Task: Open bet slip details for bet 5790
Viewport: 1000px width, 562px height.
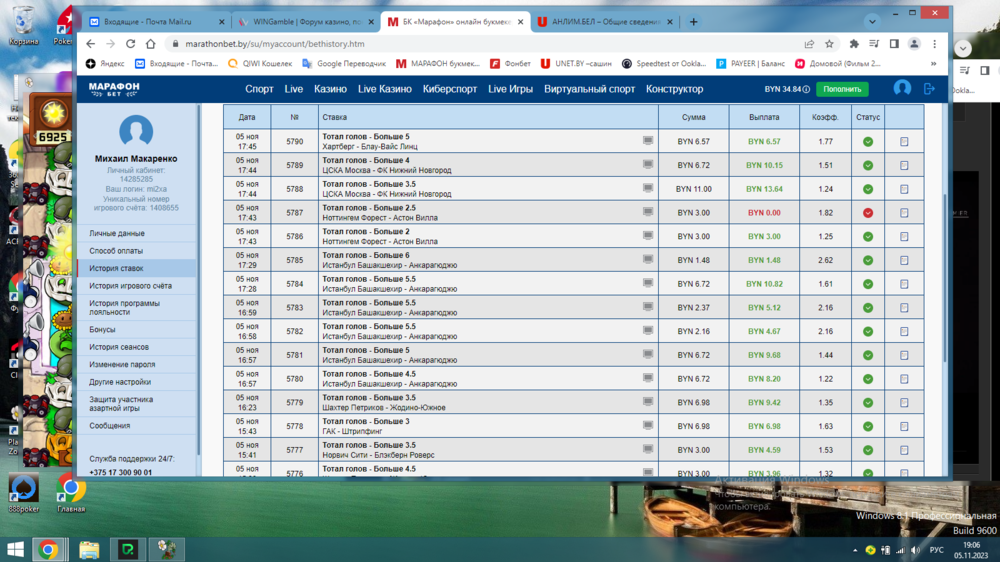Action: [x=904, y=142]
